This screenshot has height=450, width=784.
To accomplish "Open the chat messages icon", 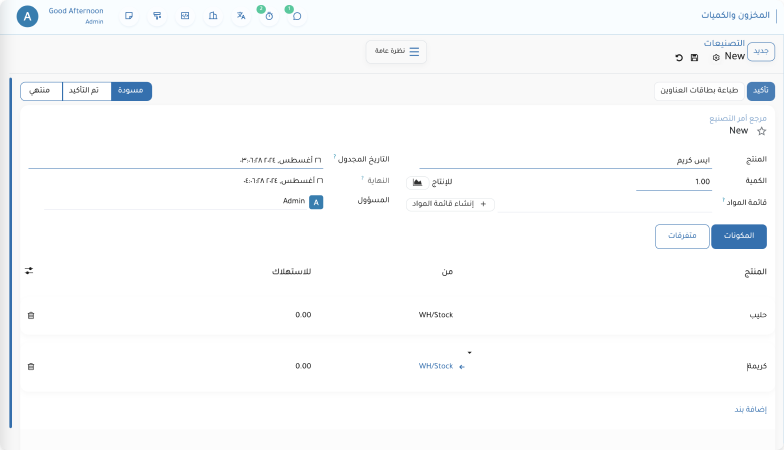I will 297,16.
